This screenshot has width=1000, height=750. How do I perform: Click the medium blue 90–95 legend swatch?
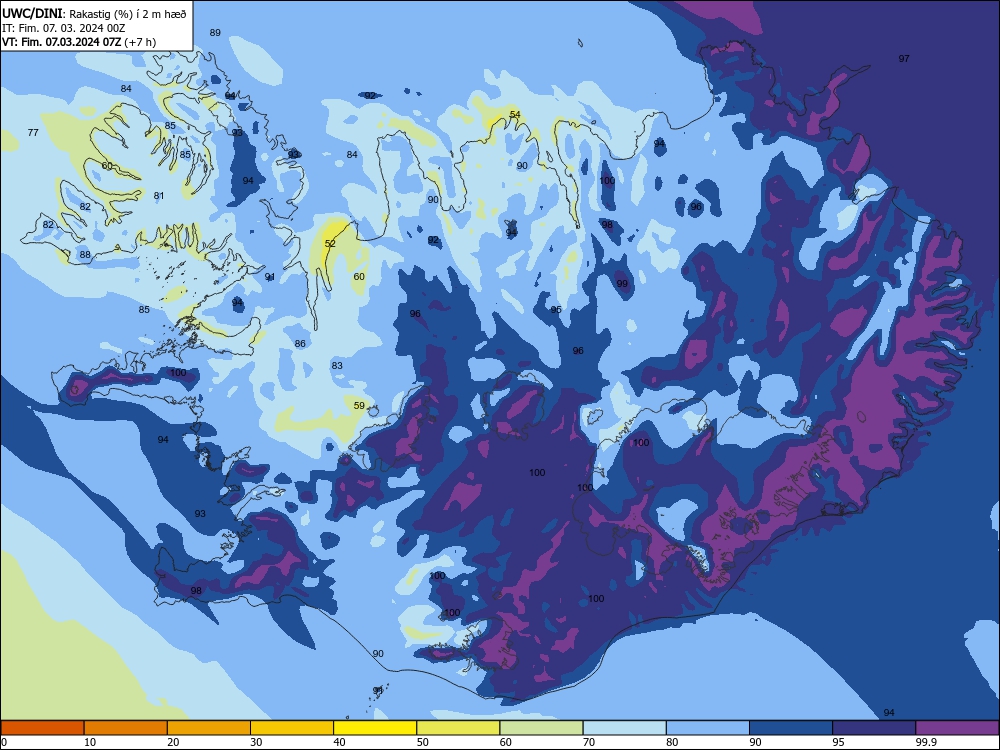(791, 728)
